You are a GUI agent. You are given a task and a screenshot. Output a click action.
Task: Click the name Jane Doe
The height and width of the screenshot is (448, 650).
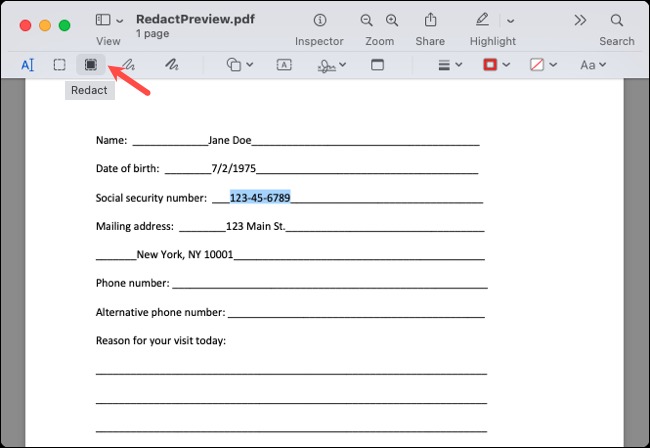(x=230, y=140)
